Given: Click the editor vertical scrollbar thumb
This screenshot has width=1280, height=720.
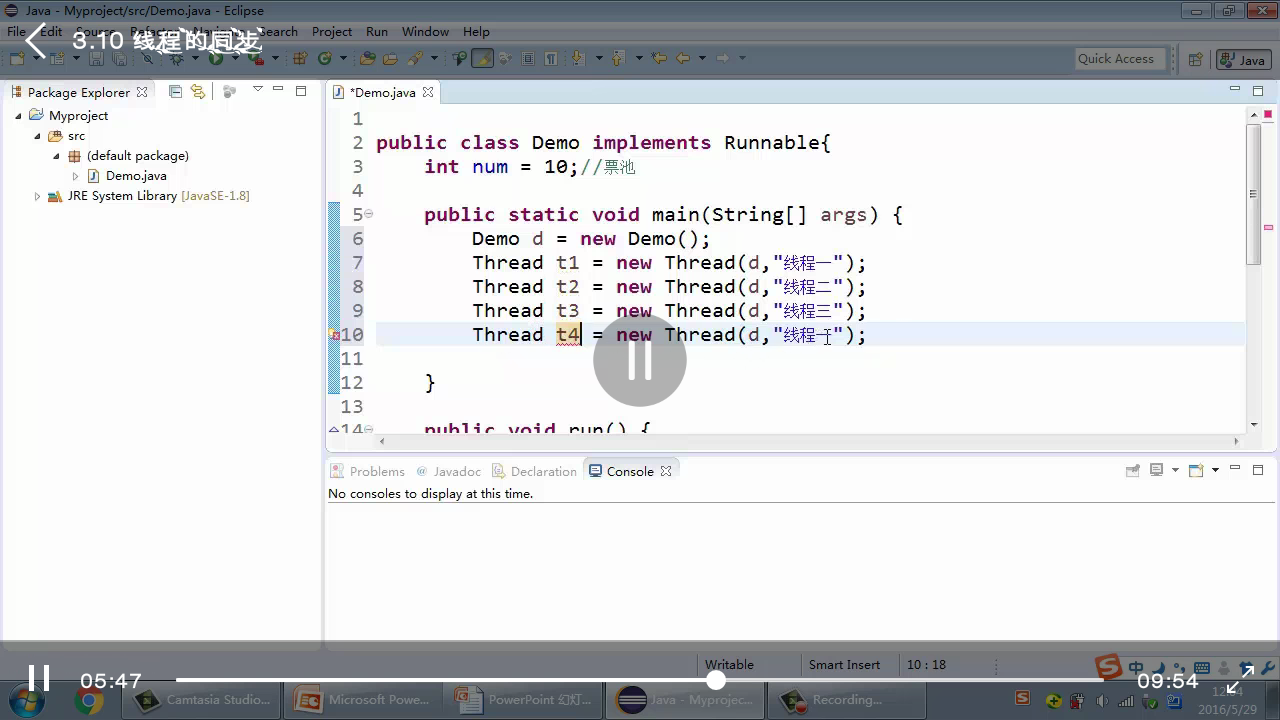Looking at the screenshot, I should pyautogui.click(x=1253, y=194).
